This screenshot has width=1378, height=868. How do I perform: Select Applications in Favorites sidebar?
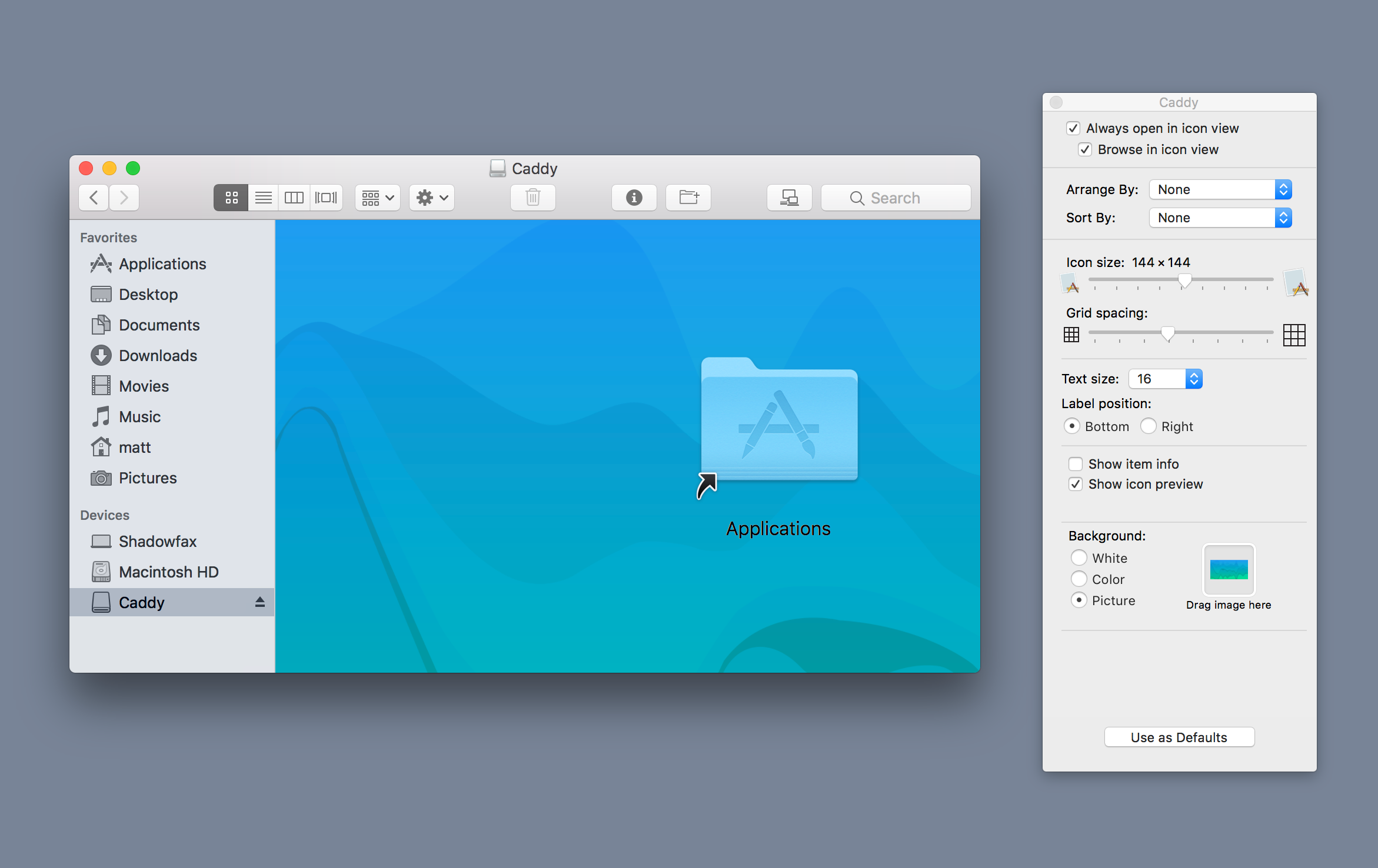point(162,262)
